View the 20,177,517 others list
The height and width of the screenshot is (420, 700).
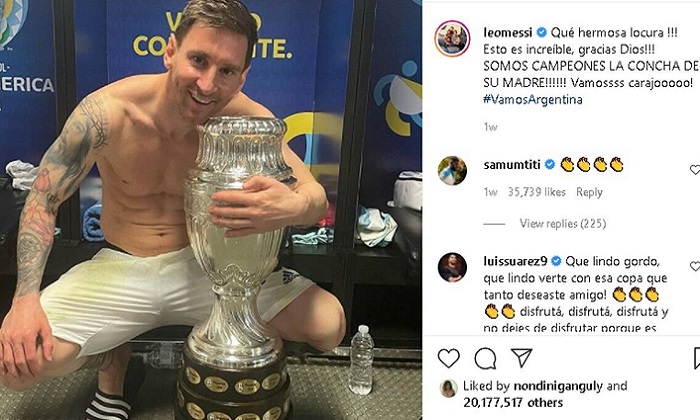click(513, 403)
